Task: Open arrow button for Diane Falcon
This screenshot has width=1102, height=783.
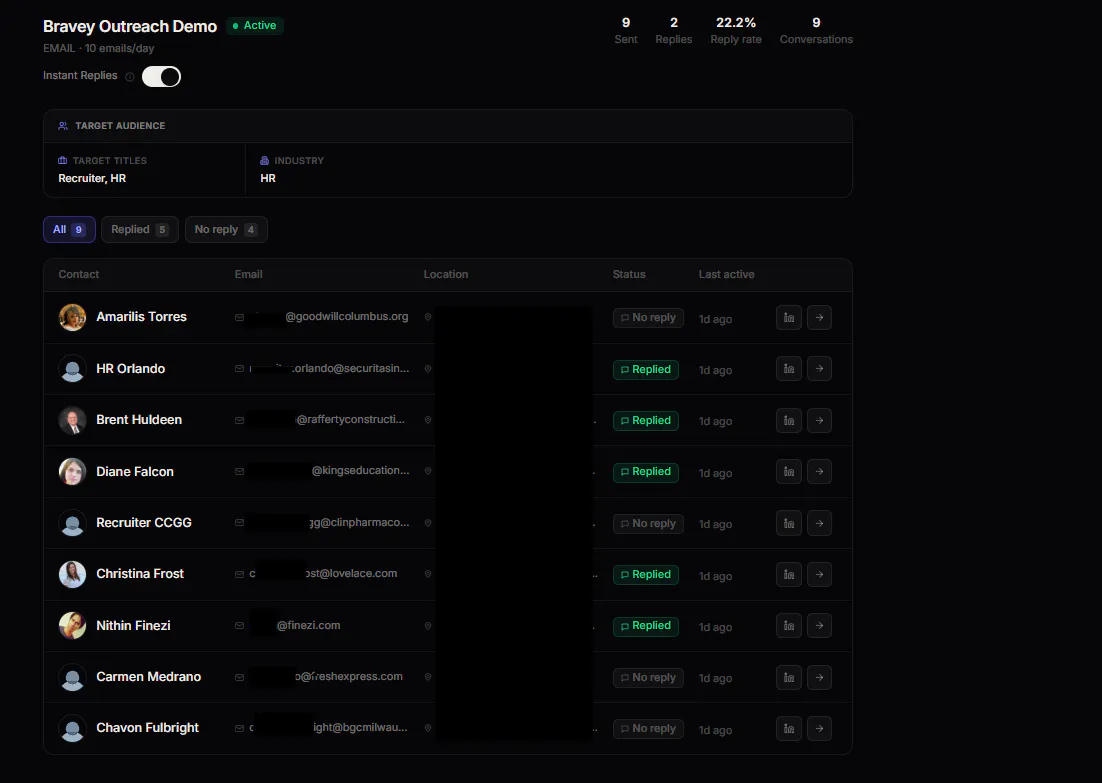Action: (x=819, y=472)
